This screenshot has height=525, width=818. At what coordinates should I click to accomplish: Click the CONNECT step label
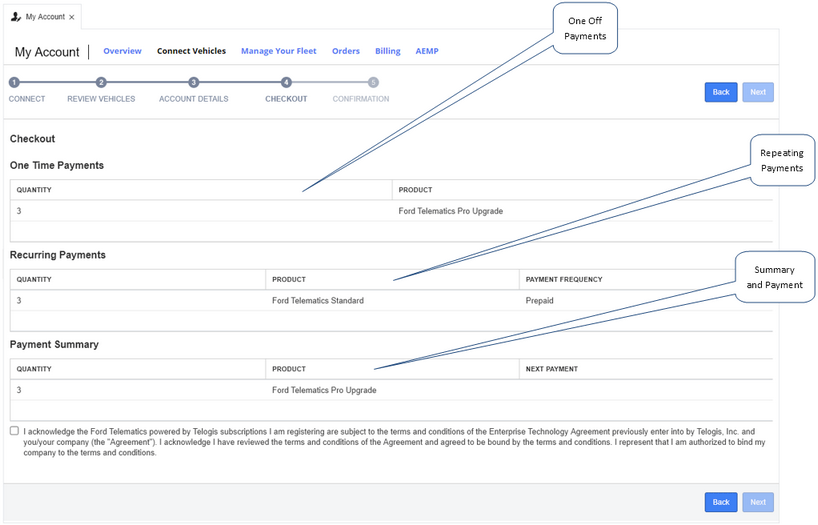click(x=27, y=99)
